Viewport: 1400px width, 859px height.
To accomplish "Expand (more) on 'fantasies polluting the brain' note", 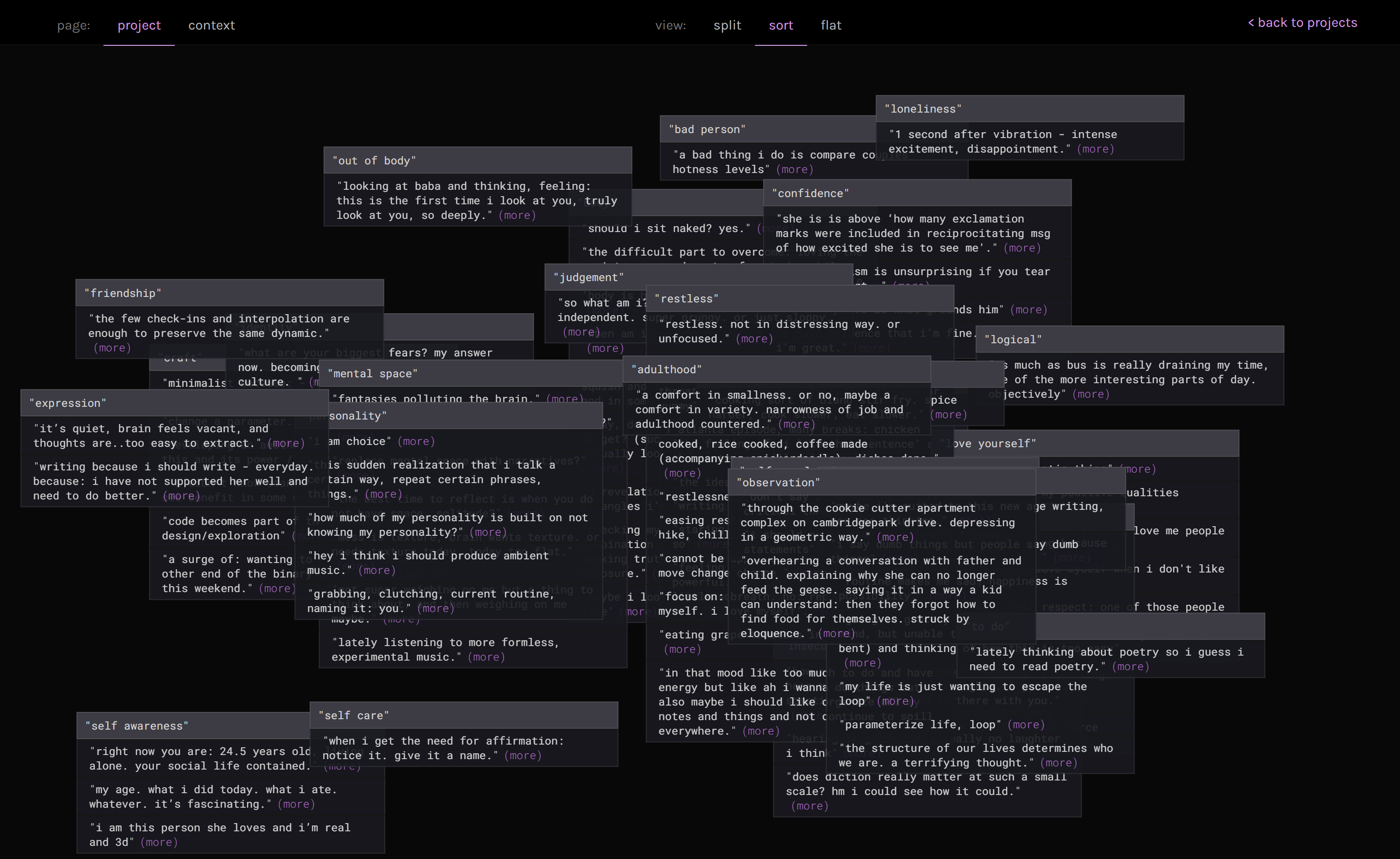I will (x=564, y=399).
